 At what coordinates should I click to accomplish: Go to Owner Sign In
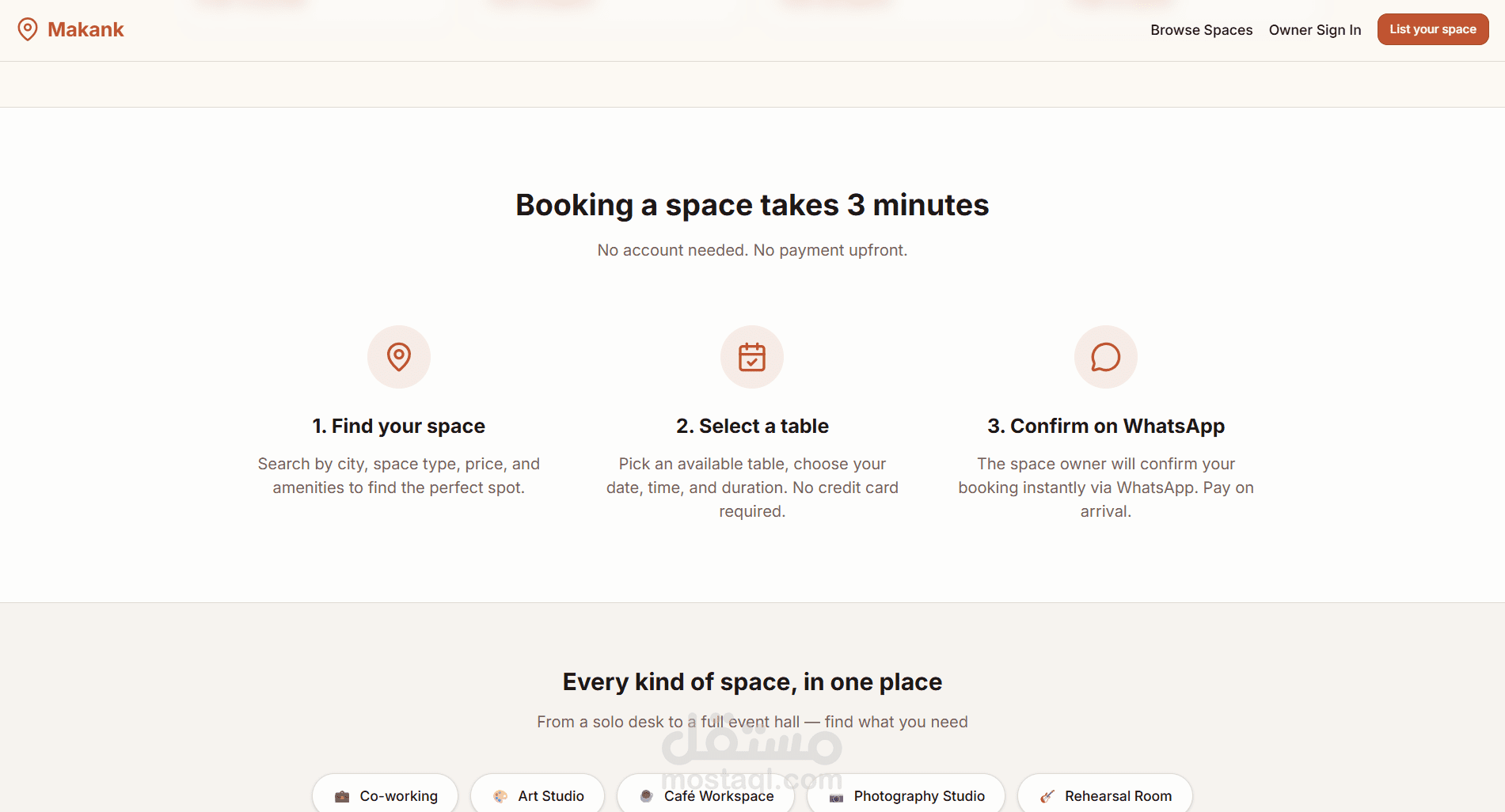pos(1314,30)
